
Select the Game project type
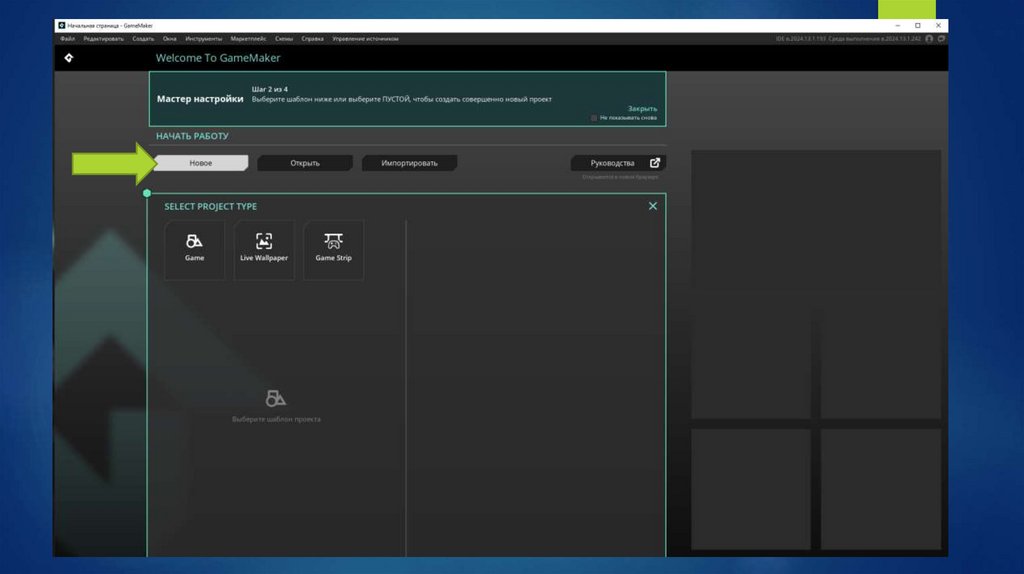tap(195, 250)
